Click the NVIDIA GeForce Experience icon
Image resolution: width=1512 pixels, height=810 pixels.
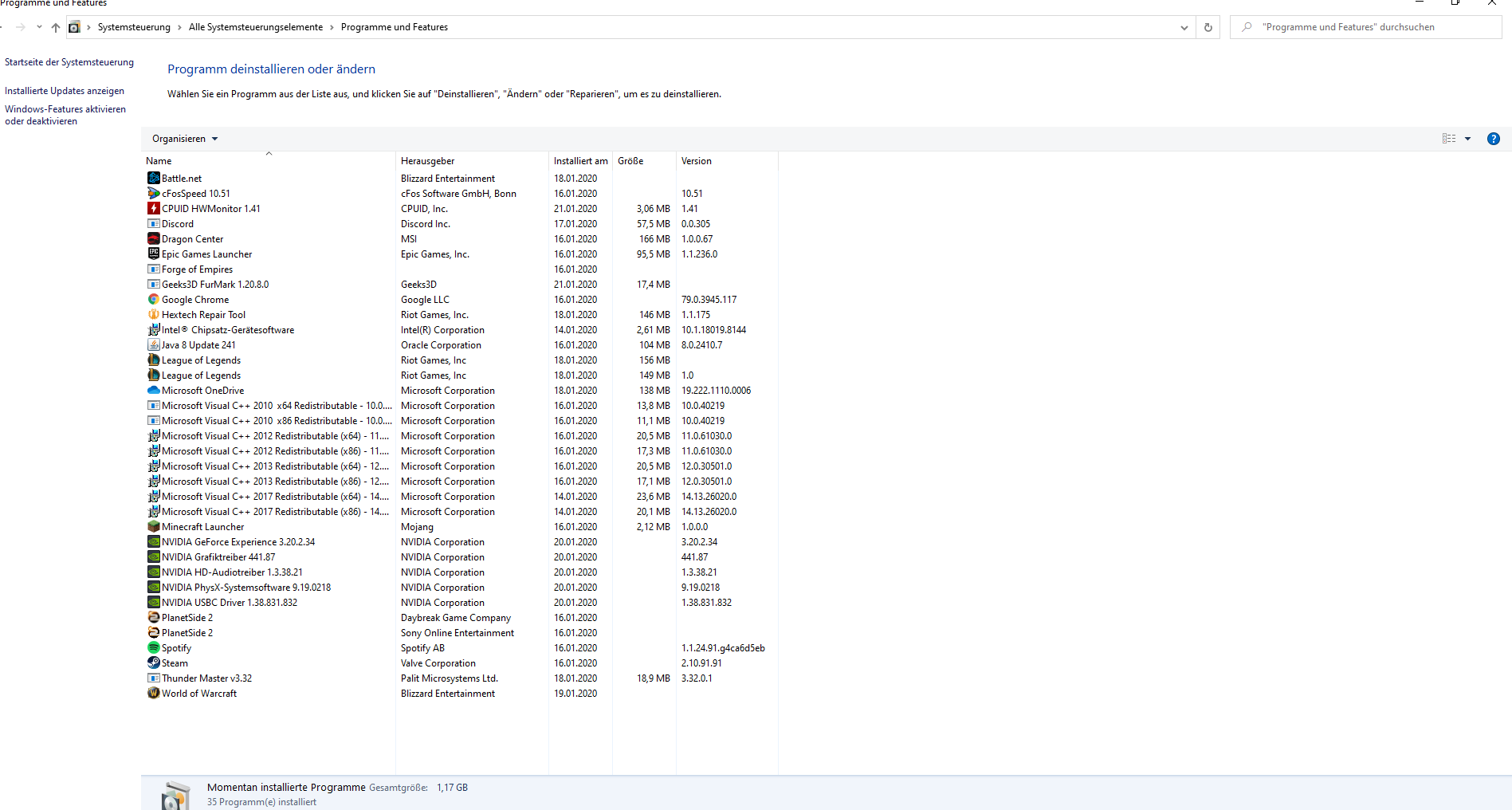point(154,541)
